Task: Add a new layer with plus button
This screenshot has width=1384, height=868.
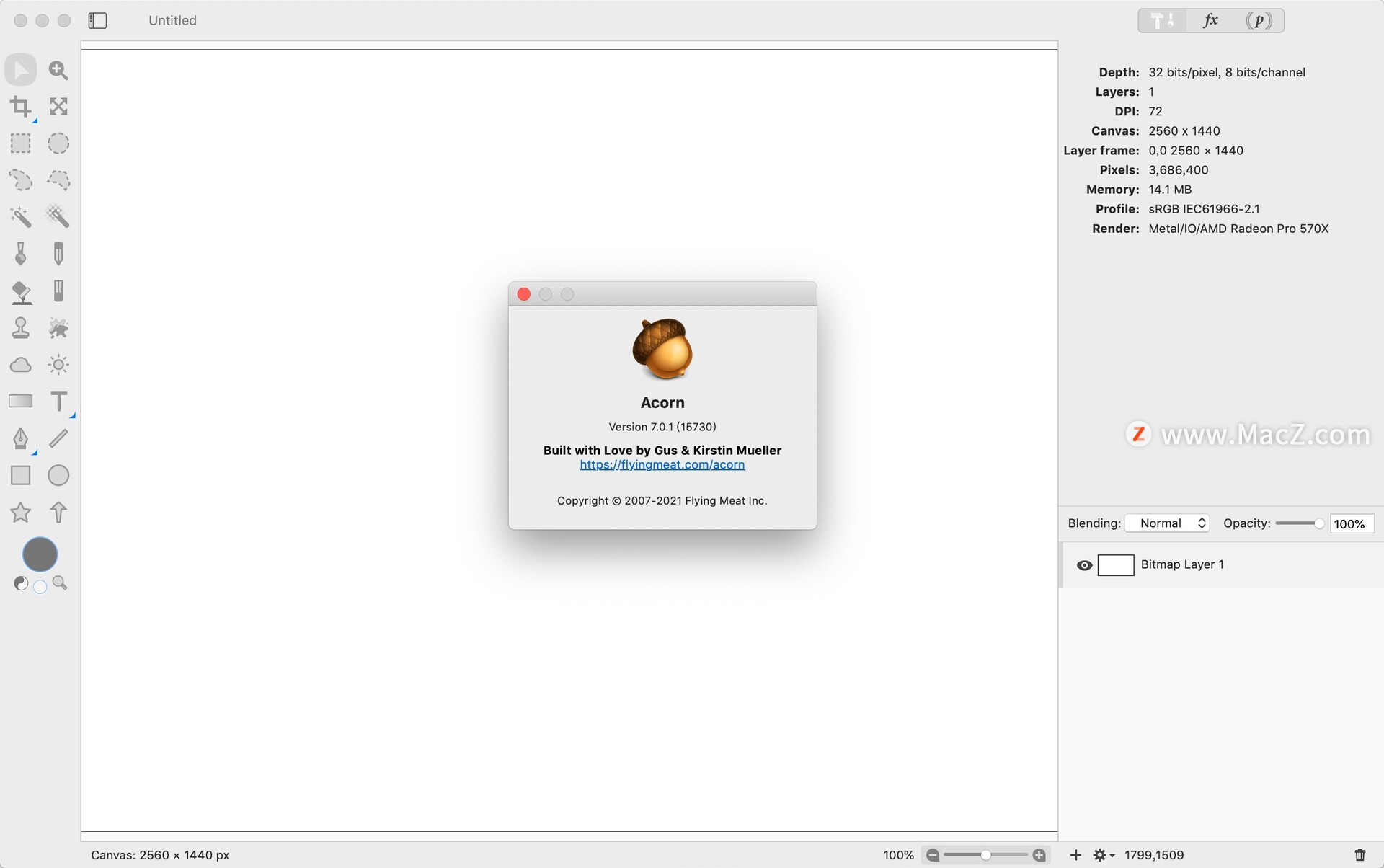Action: click(x=1075, y=855)
